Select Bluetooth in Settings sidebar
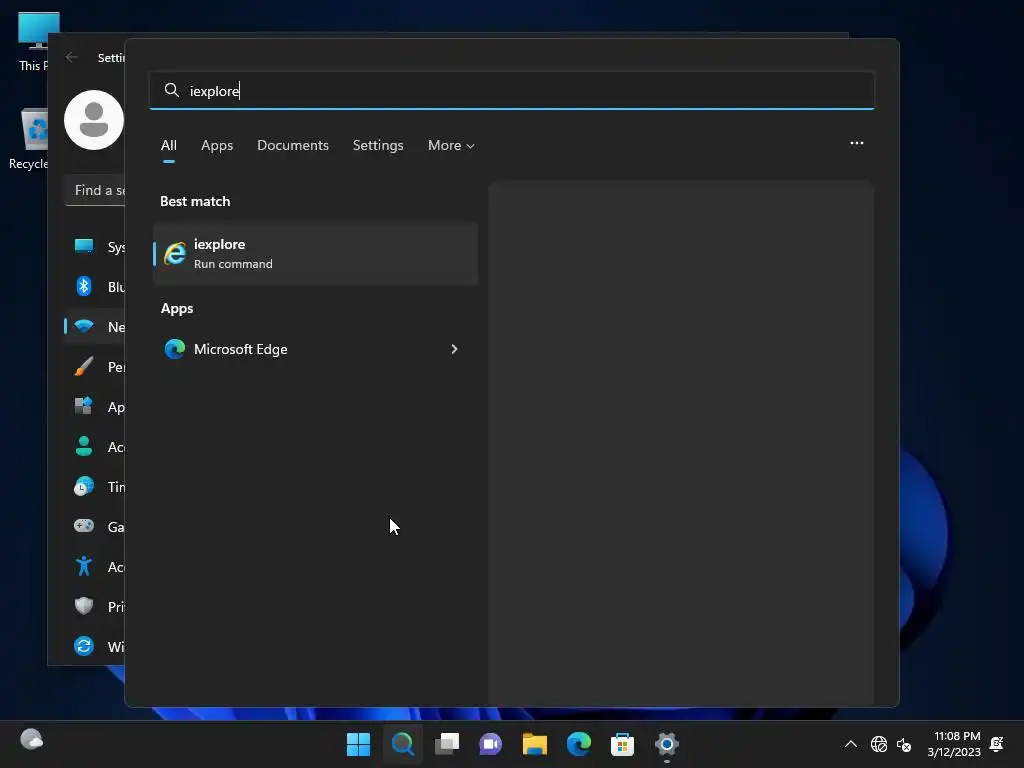This screenshot has height=768, width=1024. click(x=96, y=287)
